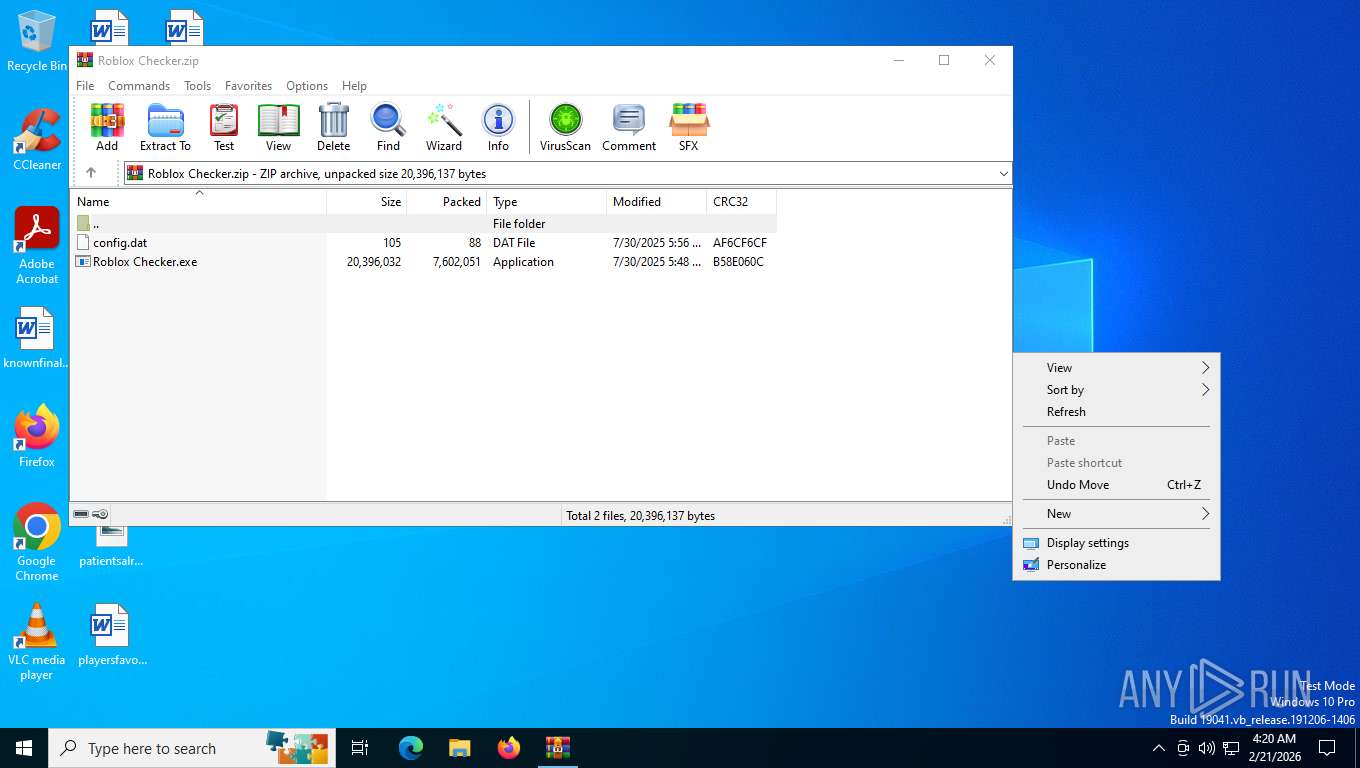1360x768 pixels.
Task: Sort by Type column header
Action: click(546, 202)
